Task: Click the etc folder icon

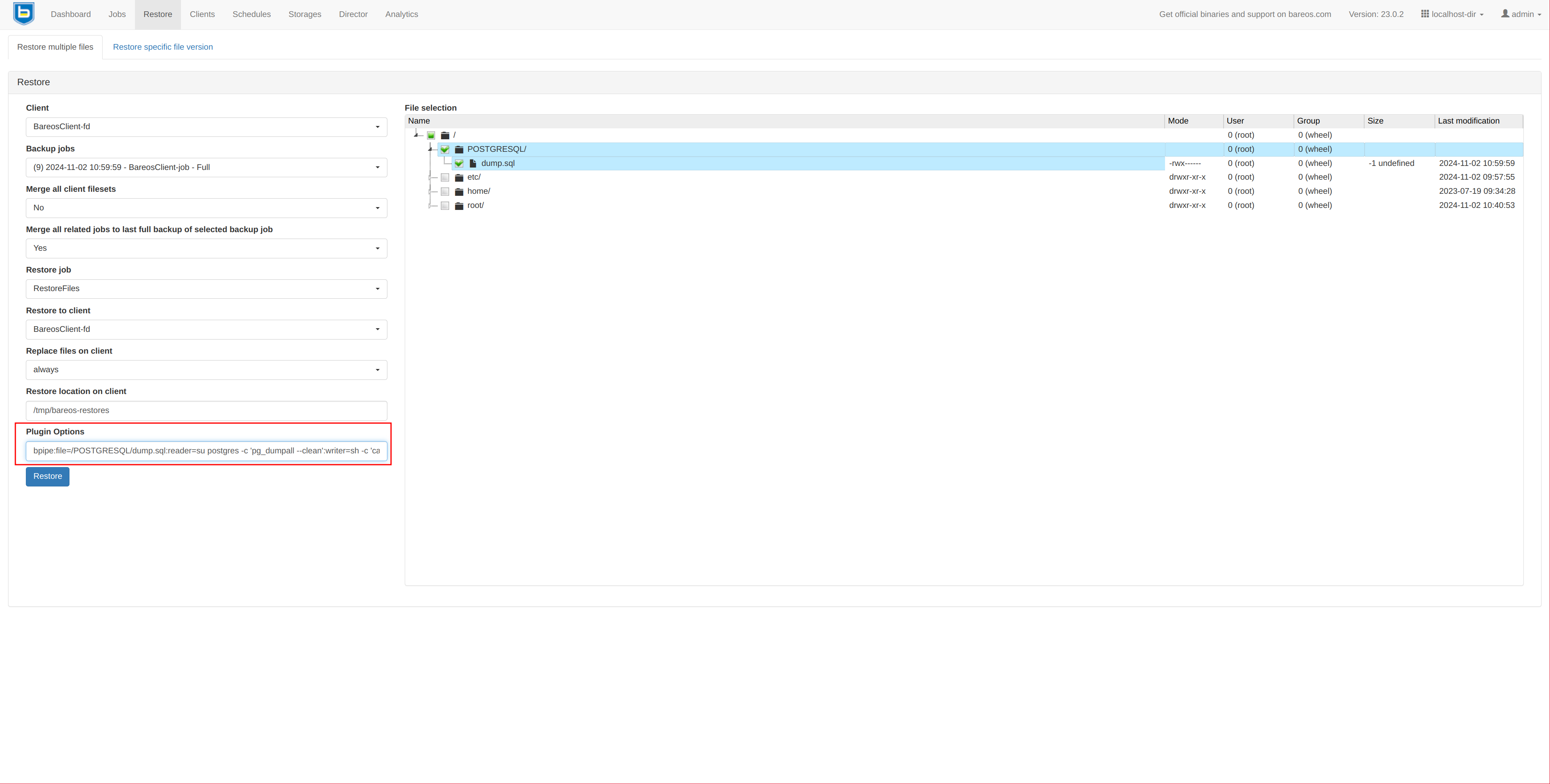Action: tap(459, 177)
